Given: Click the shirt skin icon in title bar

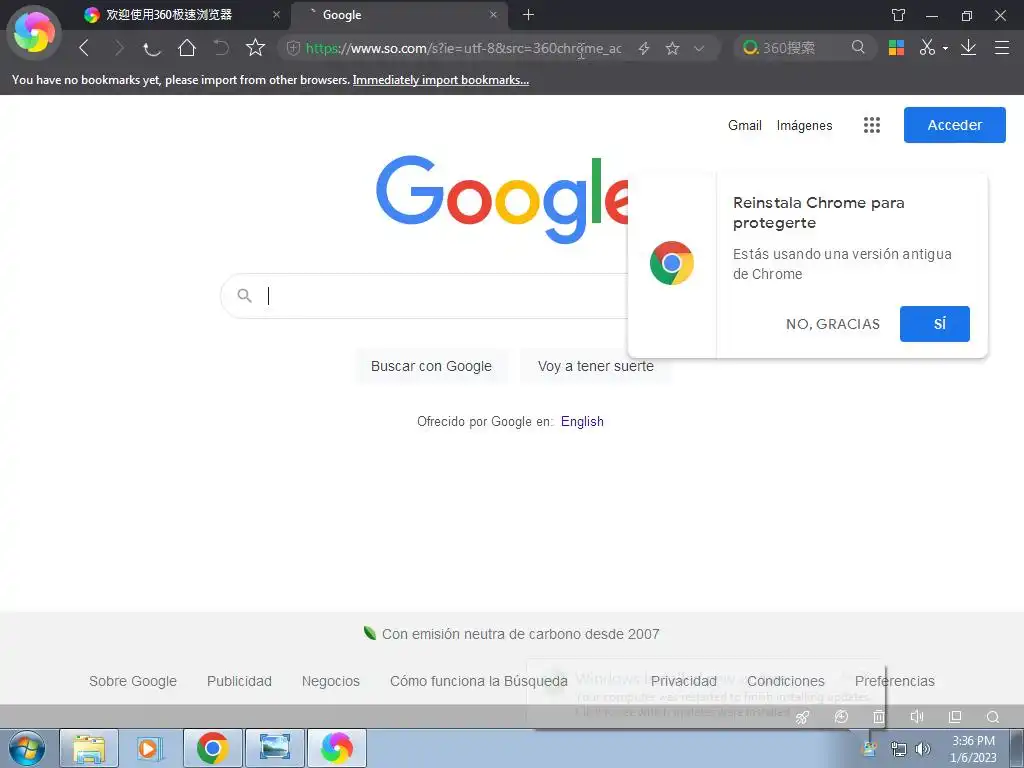Looking at the screenshot, I should pos(899,15).
